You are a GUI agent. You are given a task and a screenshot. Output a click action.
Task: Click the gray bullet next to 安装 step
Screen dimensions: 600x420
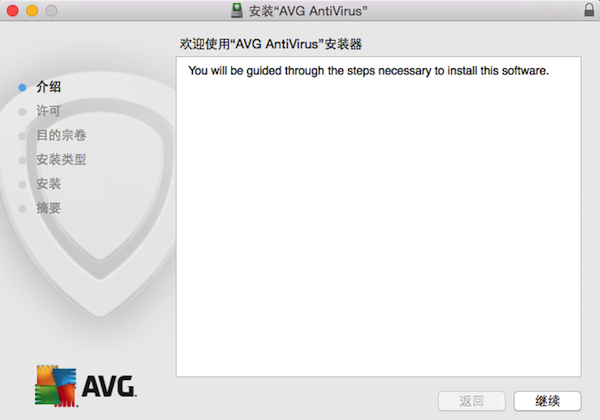[22, 185]
